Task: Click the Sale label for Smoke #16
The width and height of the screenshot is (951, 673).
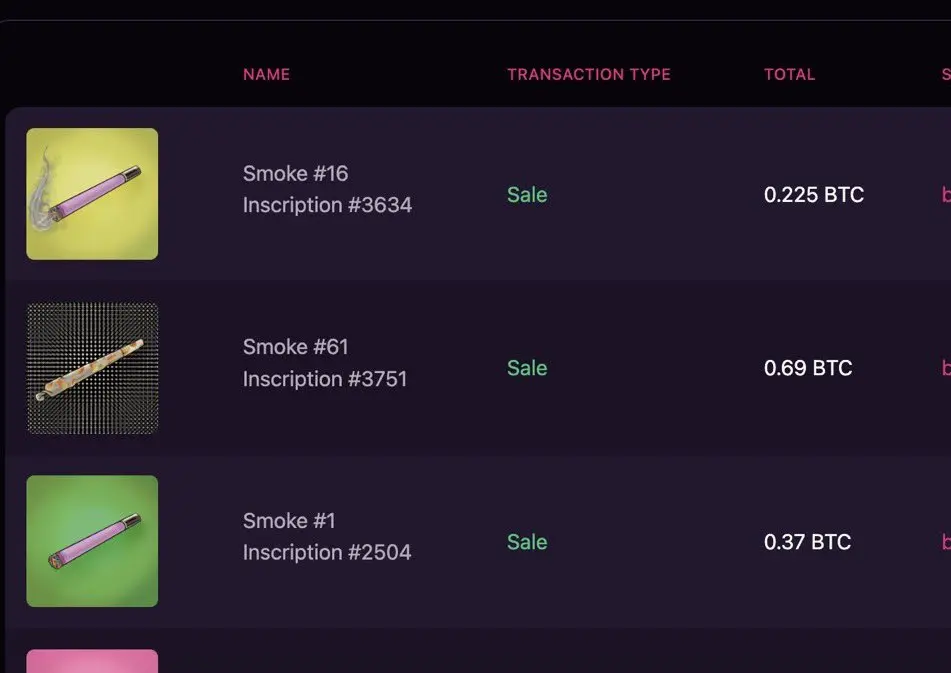Action: tap(527, 195)
